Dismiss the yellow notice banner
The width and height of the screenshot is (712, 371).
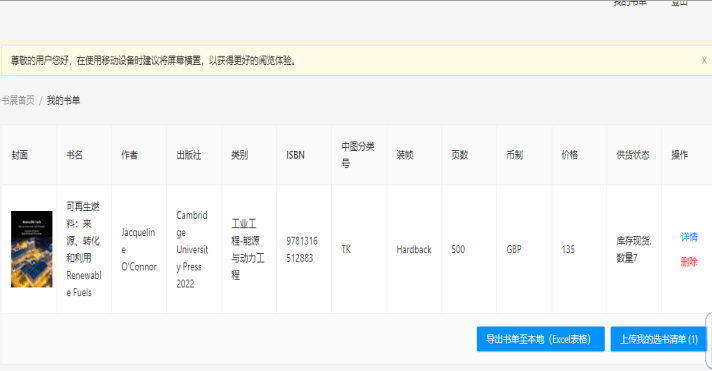704,60
